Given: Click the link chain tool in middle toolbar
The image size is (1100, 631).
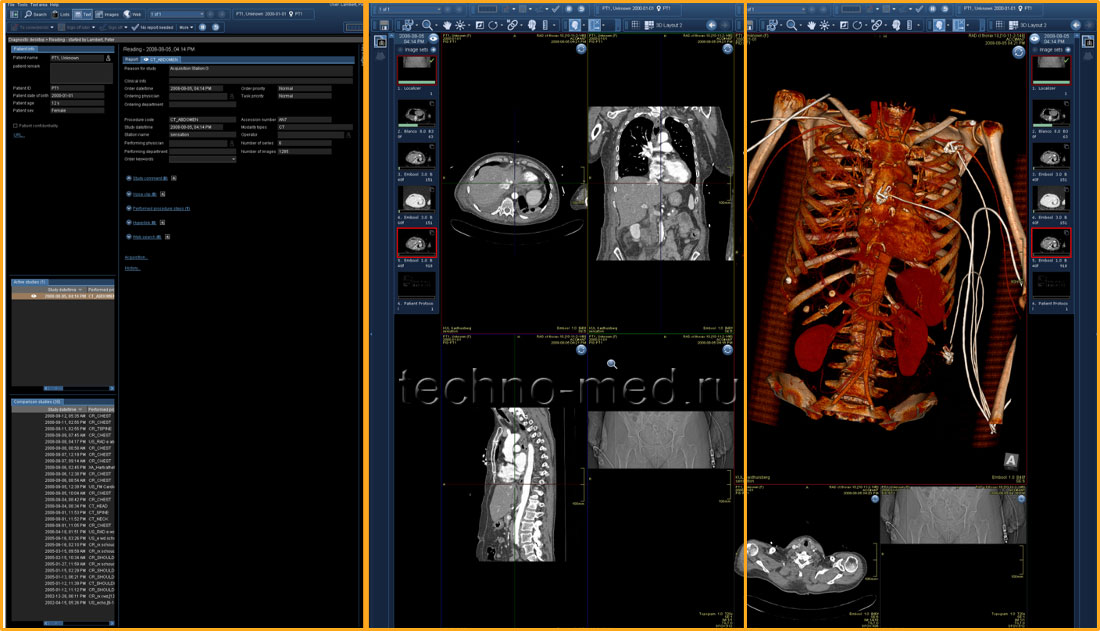Looking at the screenshot, I should (x=512, y=24).
